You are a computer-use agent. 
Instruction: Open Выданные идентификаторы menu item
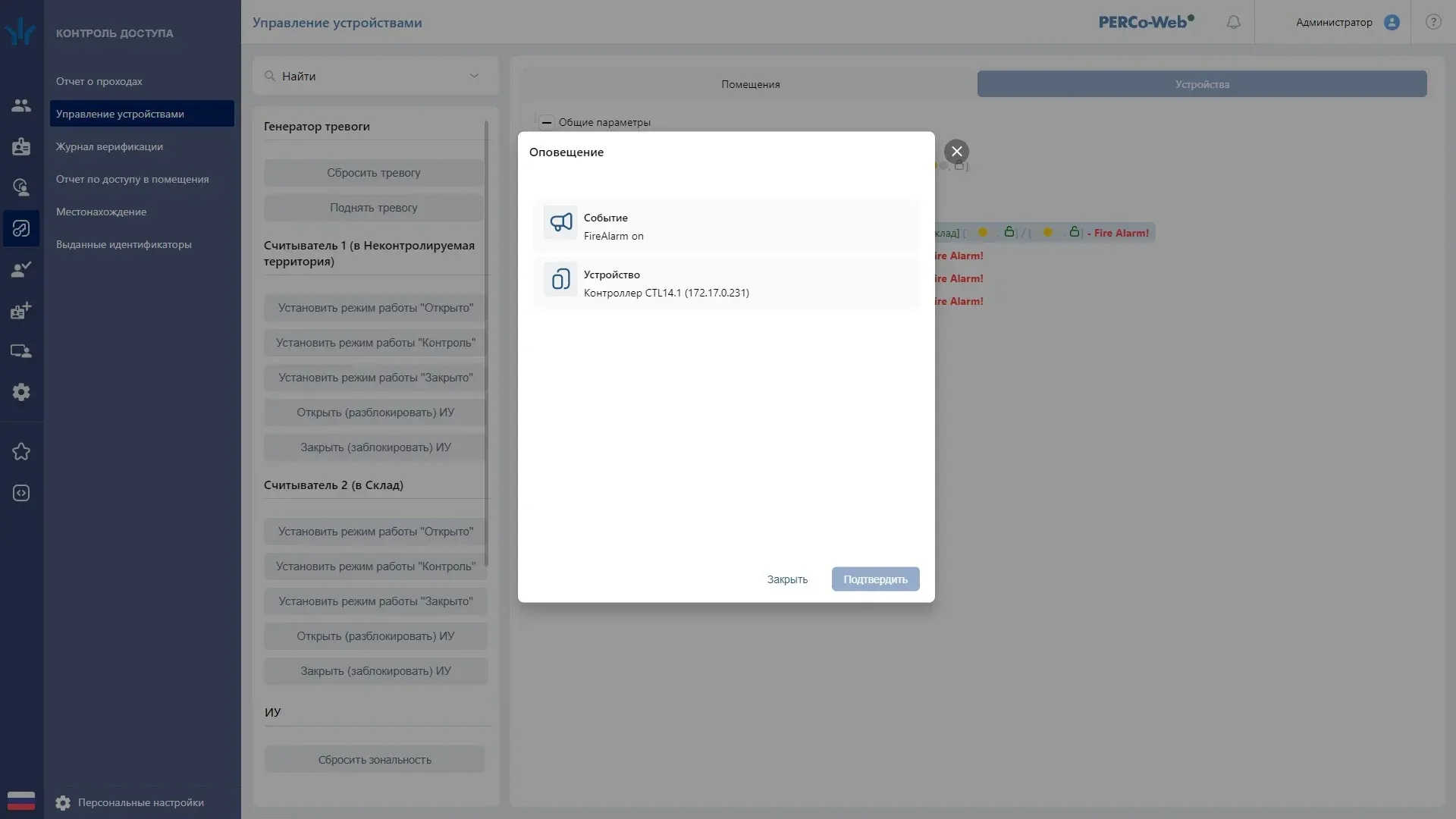(124, 244)
